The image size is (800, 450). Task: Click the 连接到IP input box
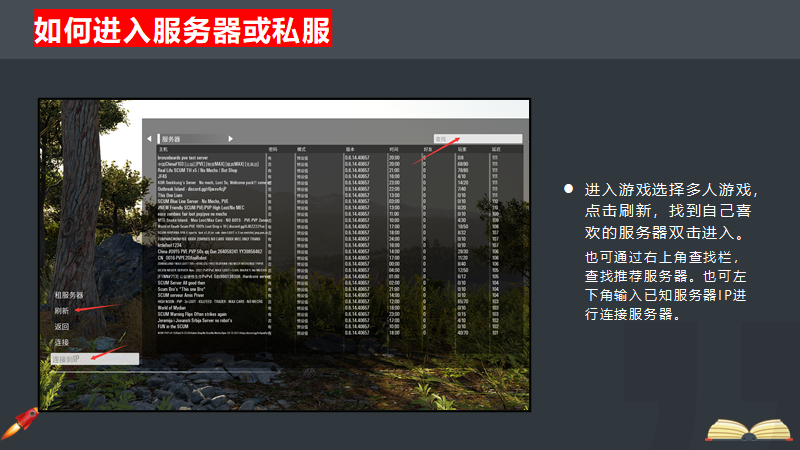click(94, 359)
